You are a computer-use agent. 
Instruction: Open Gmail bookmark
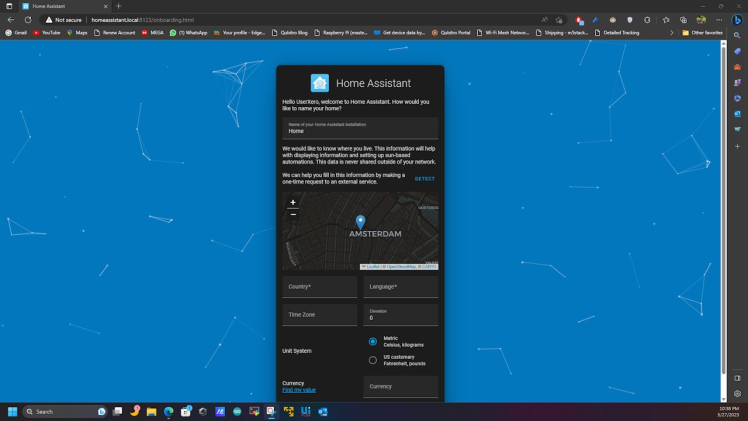[16, 33]
